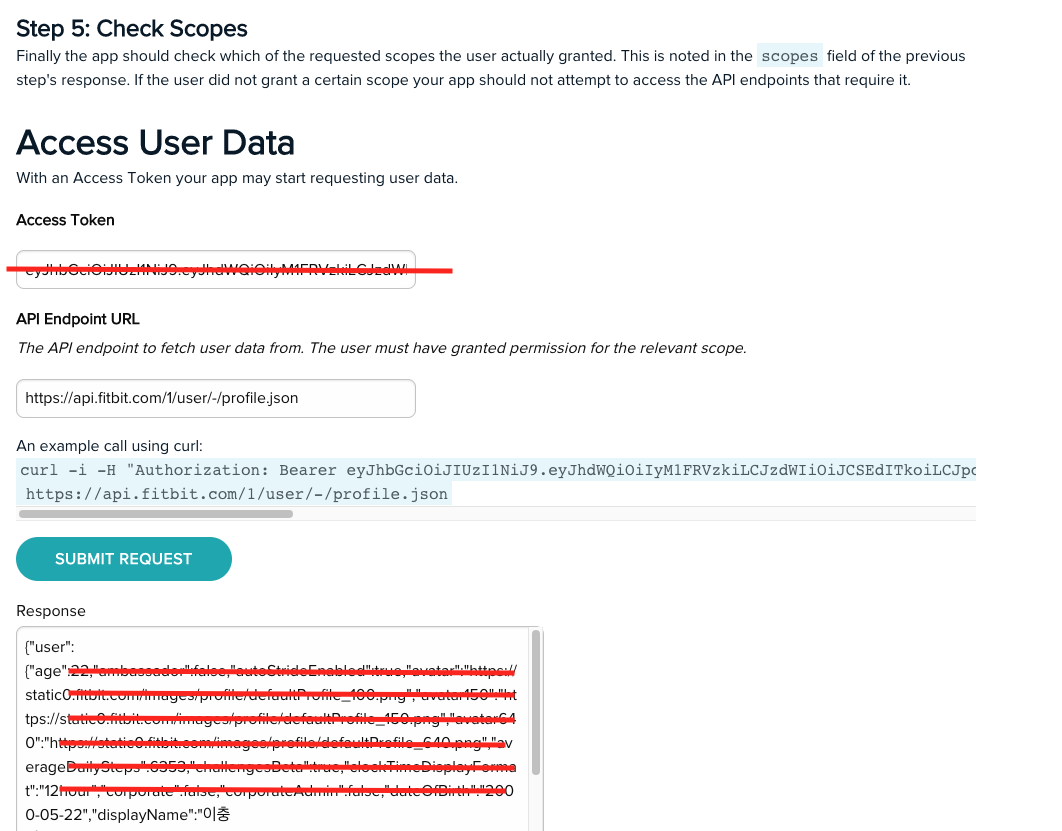Click the API Endpoint URL input field
Screen dimensions: 1062x831
[x=215, y=398]
